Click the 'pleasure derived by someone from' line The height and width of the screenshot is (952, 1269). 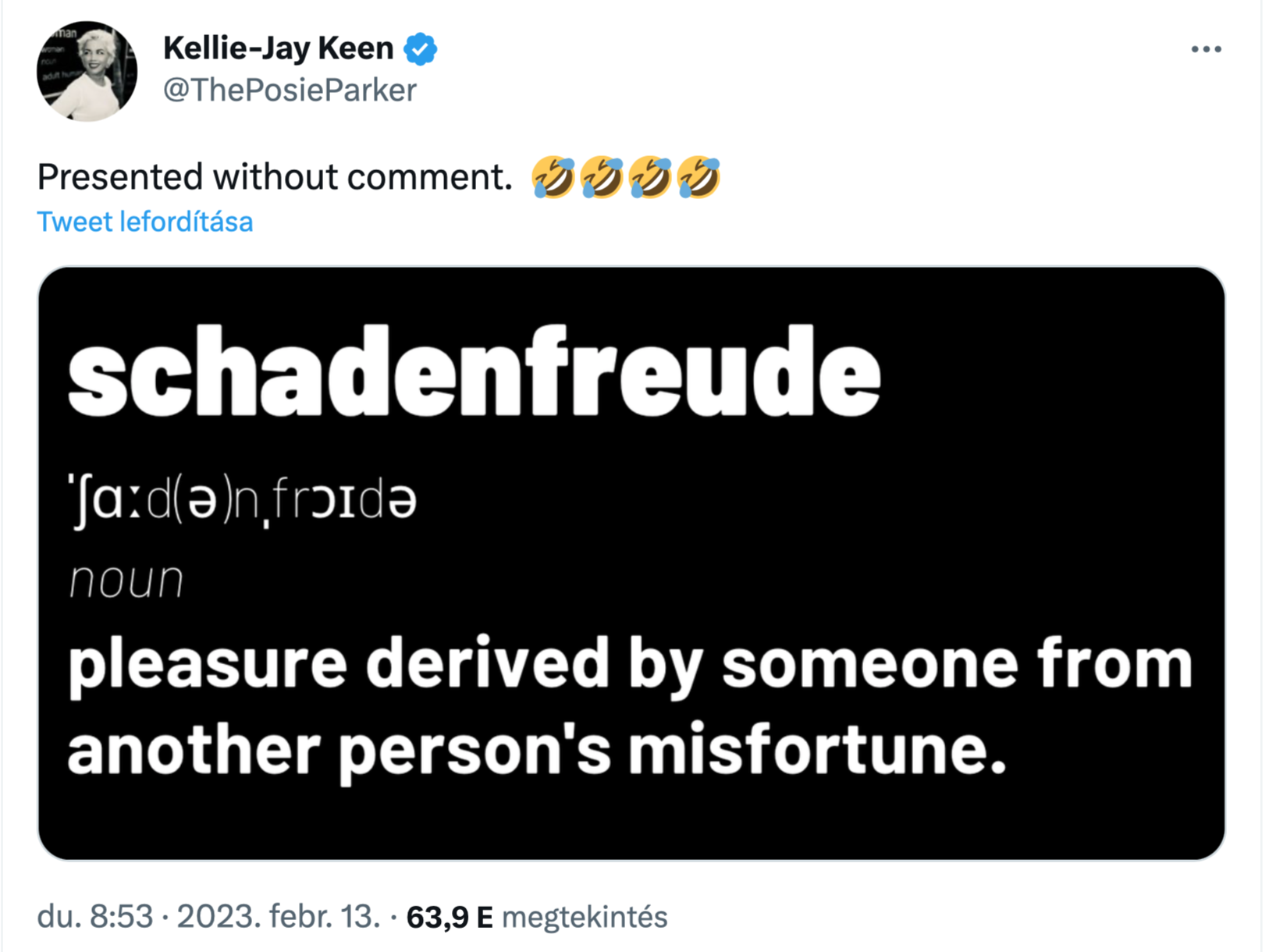click(630, 665)
